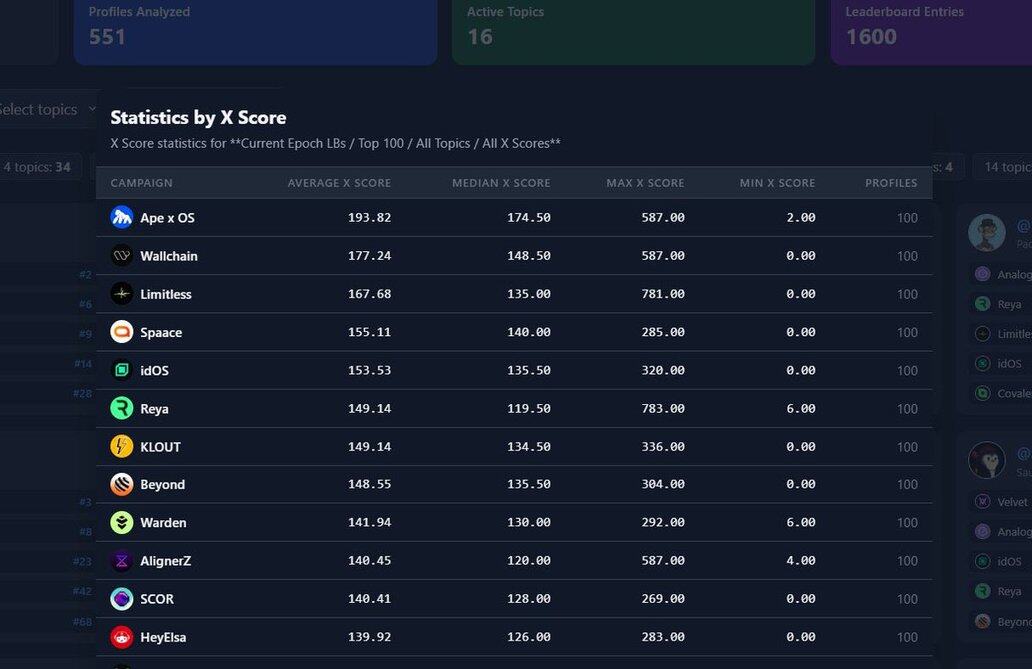Viewport: 1032px width, 669px height.
Task: Click the Campaign column header
Action: (x=141, y=183)
